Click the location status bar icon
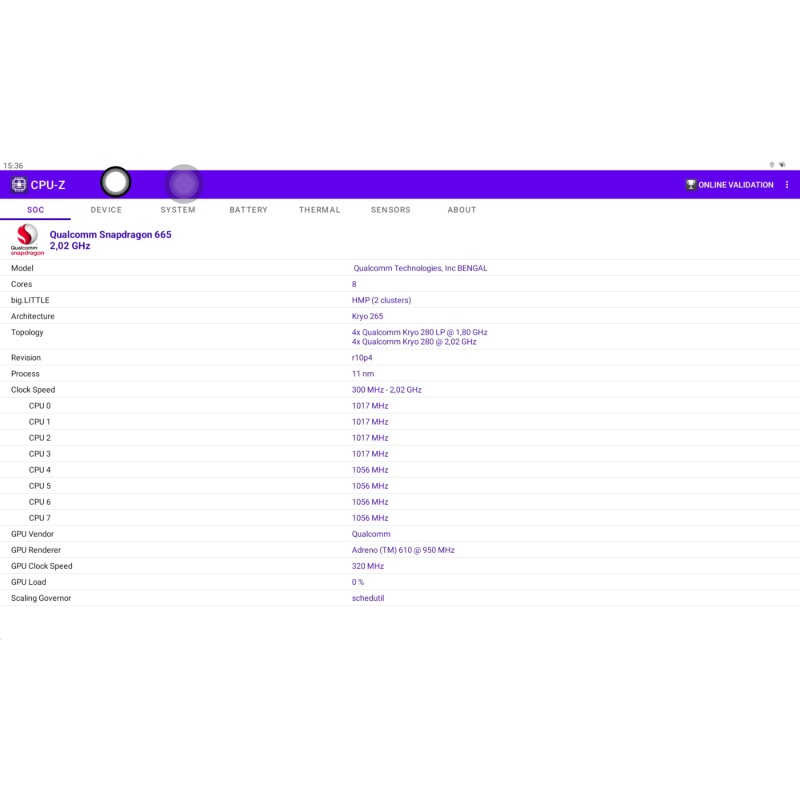 pos(771,165)
